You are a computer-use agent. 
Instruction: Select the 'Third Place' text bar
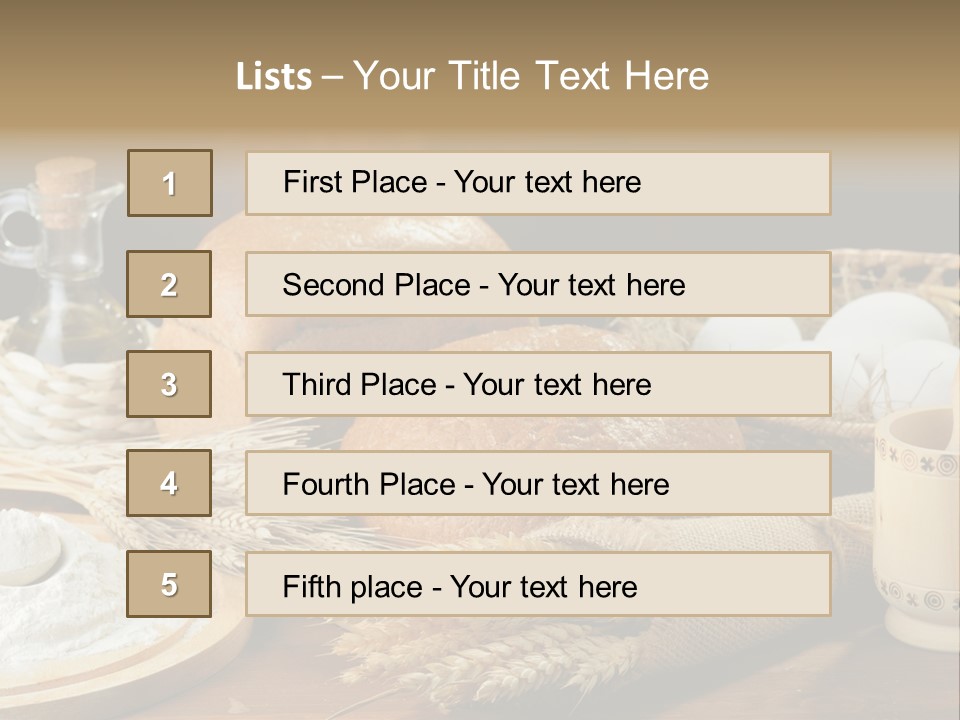(538, 384)
